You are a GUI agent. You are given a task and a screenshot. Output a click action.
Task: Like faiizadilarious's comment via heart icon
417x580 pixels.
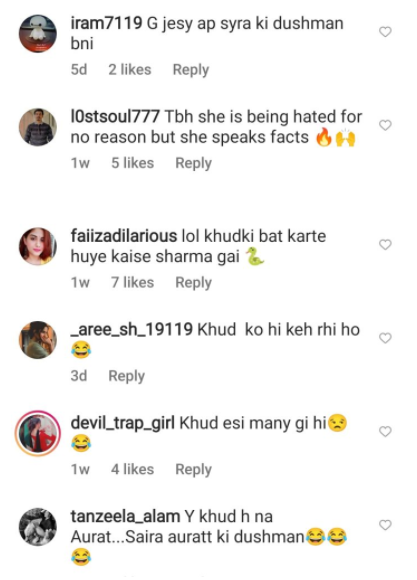click(385, 245)
